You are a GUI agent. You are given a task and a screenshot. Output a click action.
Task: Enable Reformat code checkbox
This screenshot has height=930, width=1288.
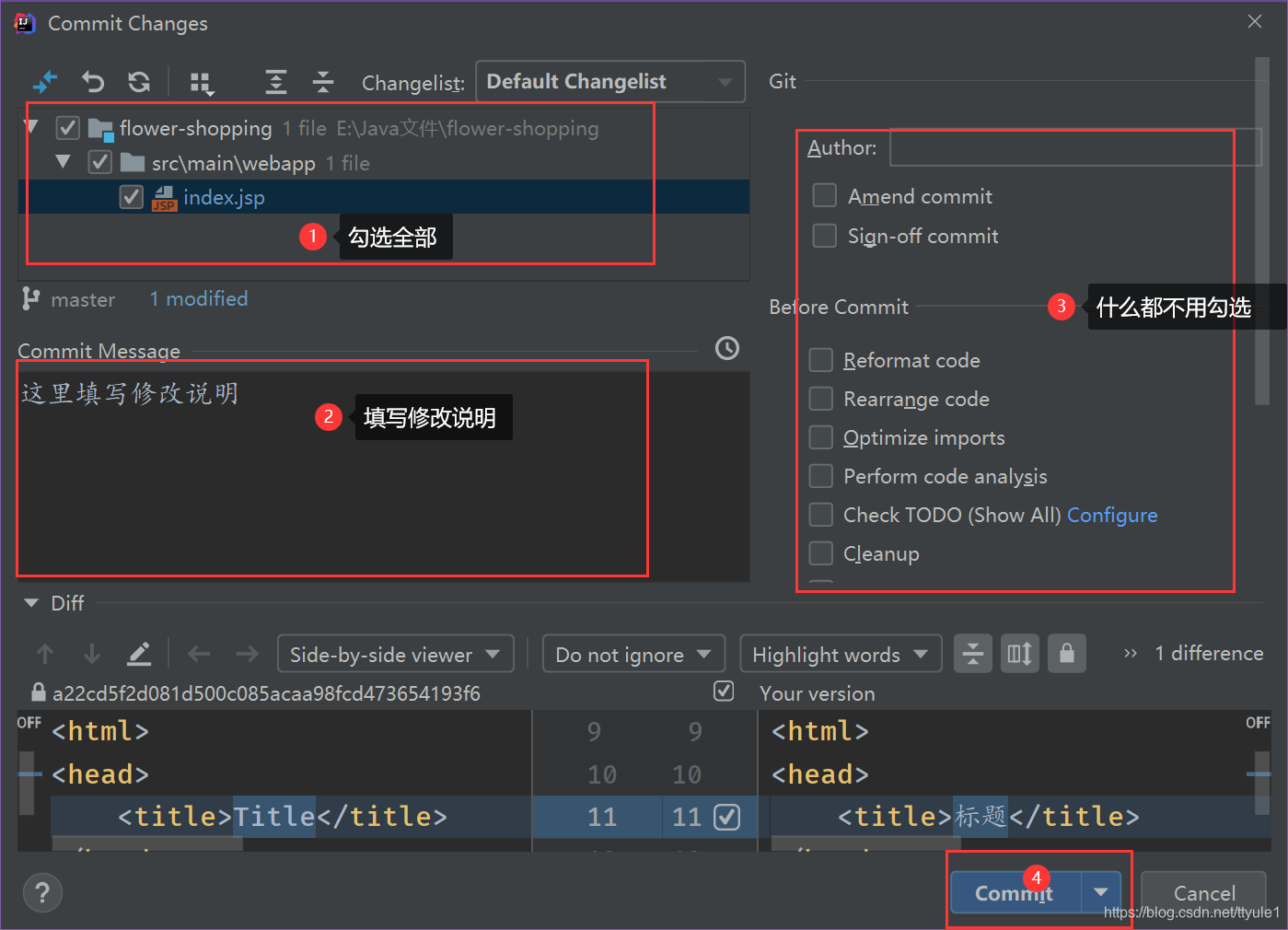pos(820,360)
